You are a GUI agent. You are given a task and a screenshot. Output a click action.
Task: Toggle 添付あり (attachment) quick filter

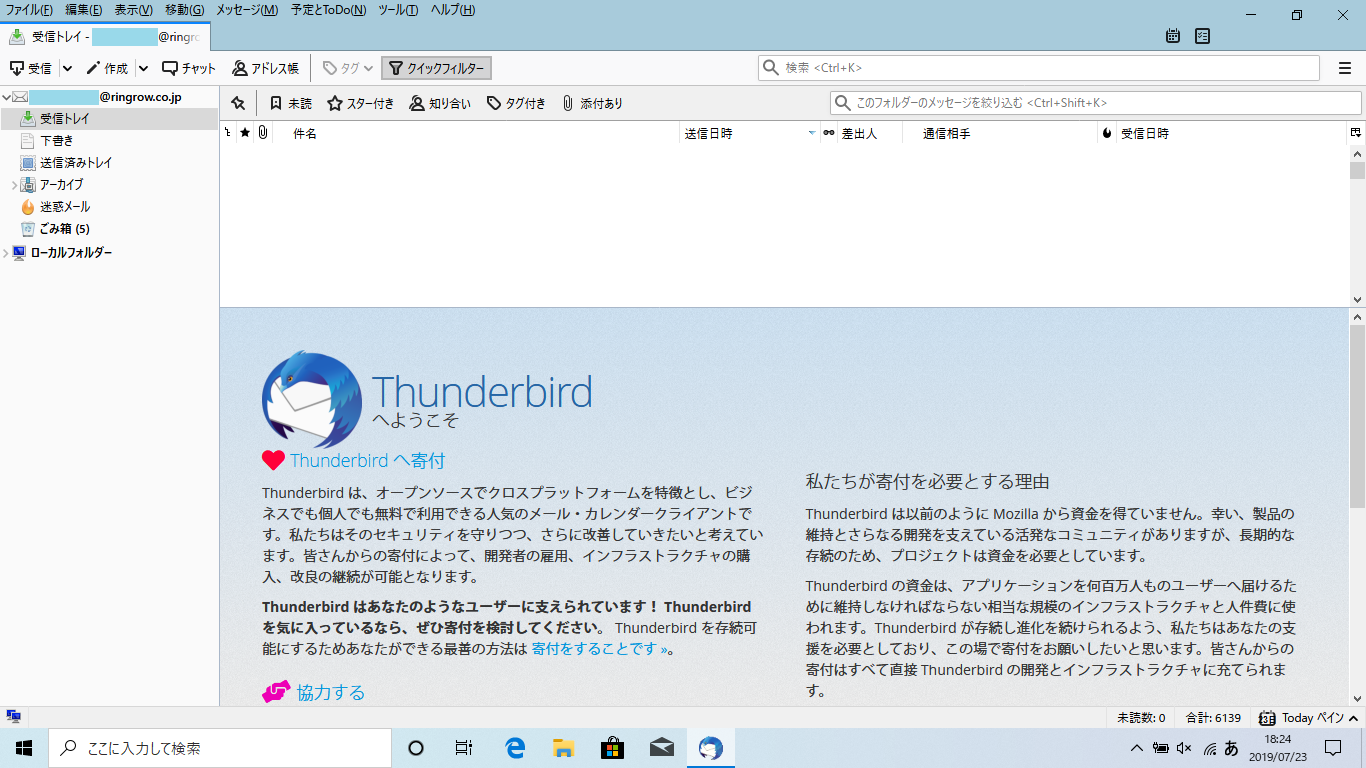point(592,103)
